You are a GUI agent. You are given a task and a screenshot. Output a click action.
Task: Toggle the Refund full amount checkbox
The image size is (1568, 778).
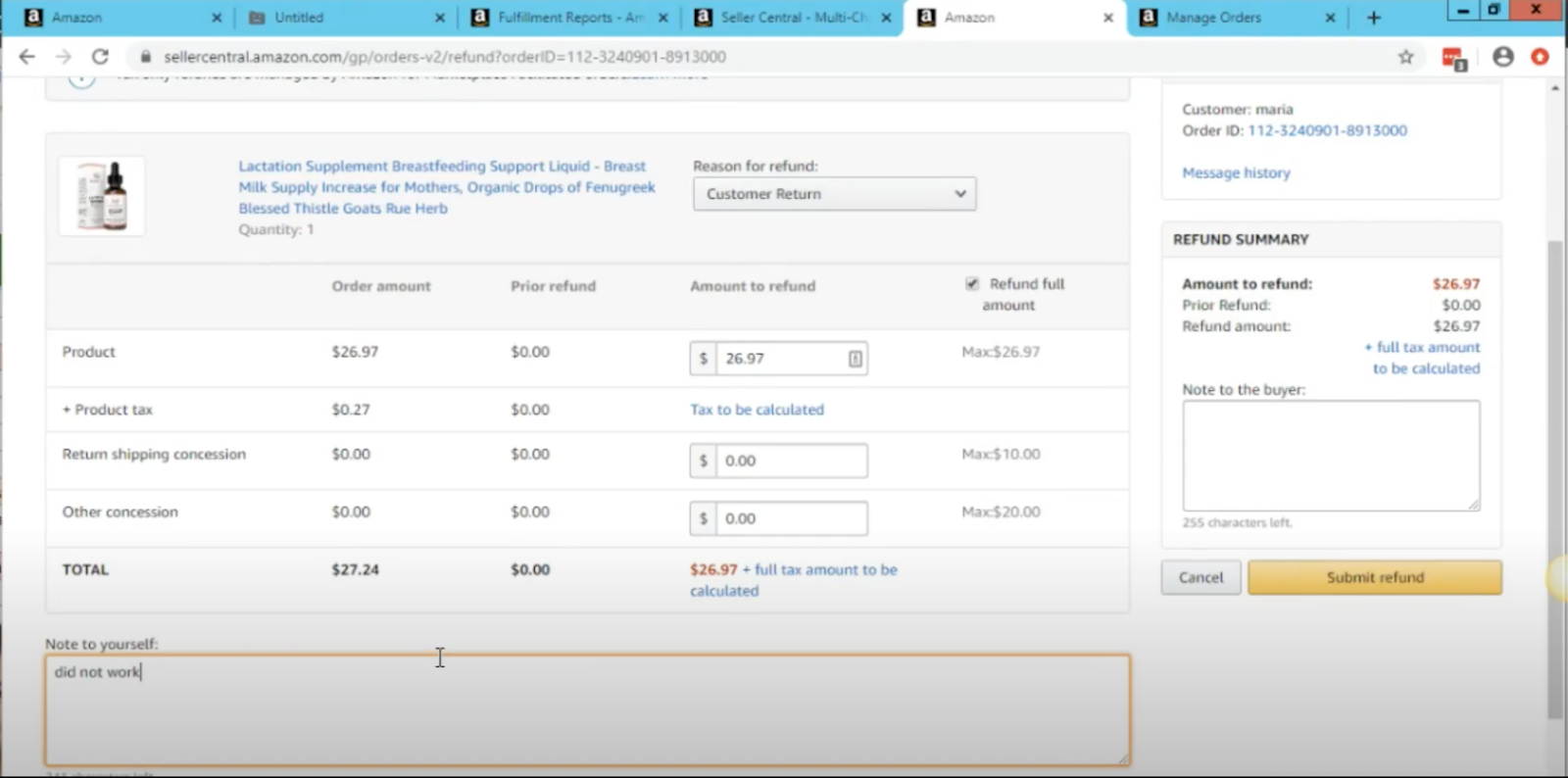(972, 283)
